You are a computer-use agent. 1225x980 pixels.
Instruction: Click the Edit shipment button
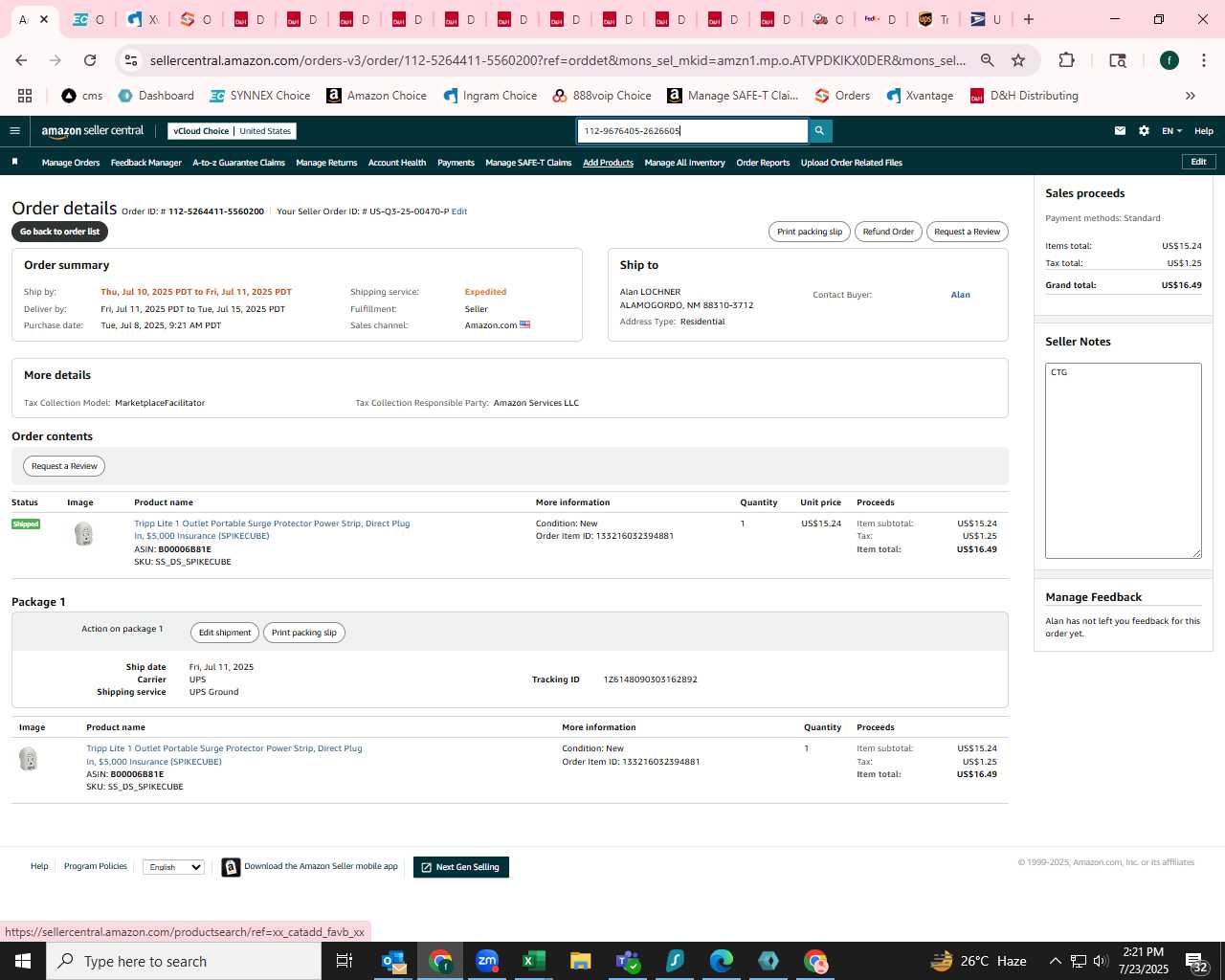click(x=225, y=633)
